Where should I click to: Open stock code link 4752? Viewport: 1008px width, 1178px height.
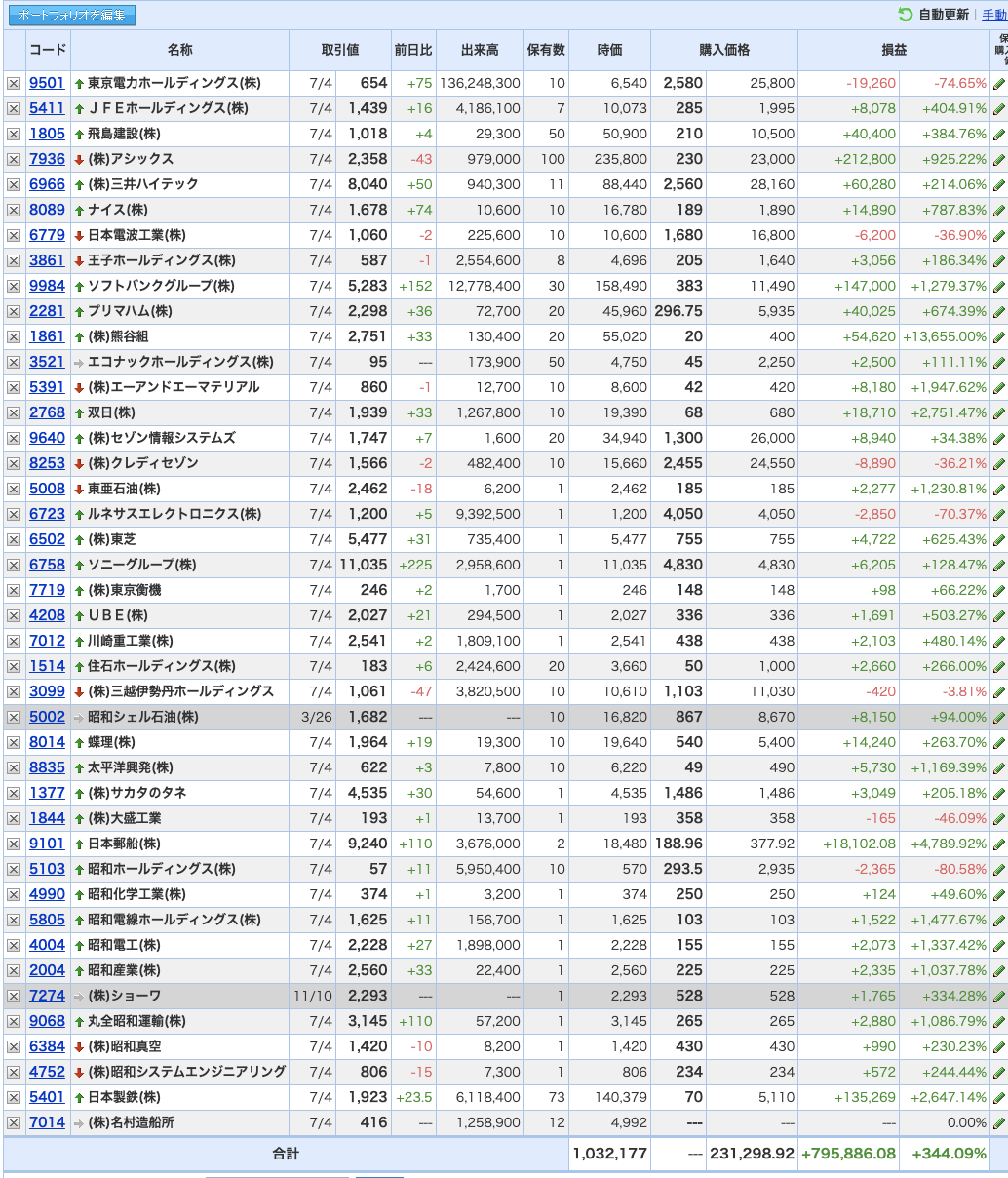(x=47, y=1072)
